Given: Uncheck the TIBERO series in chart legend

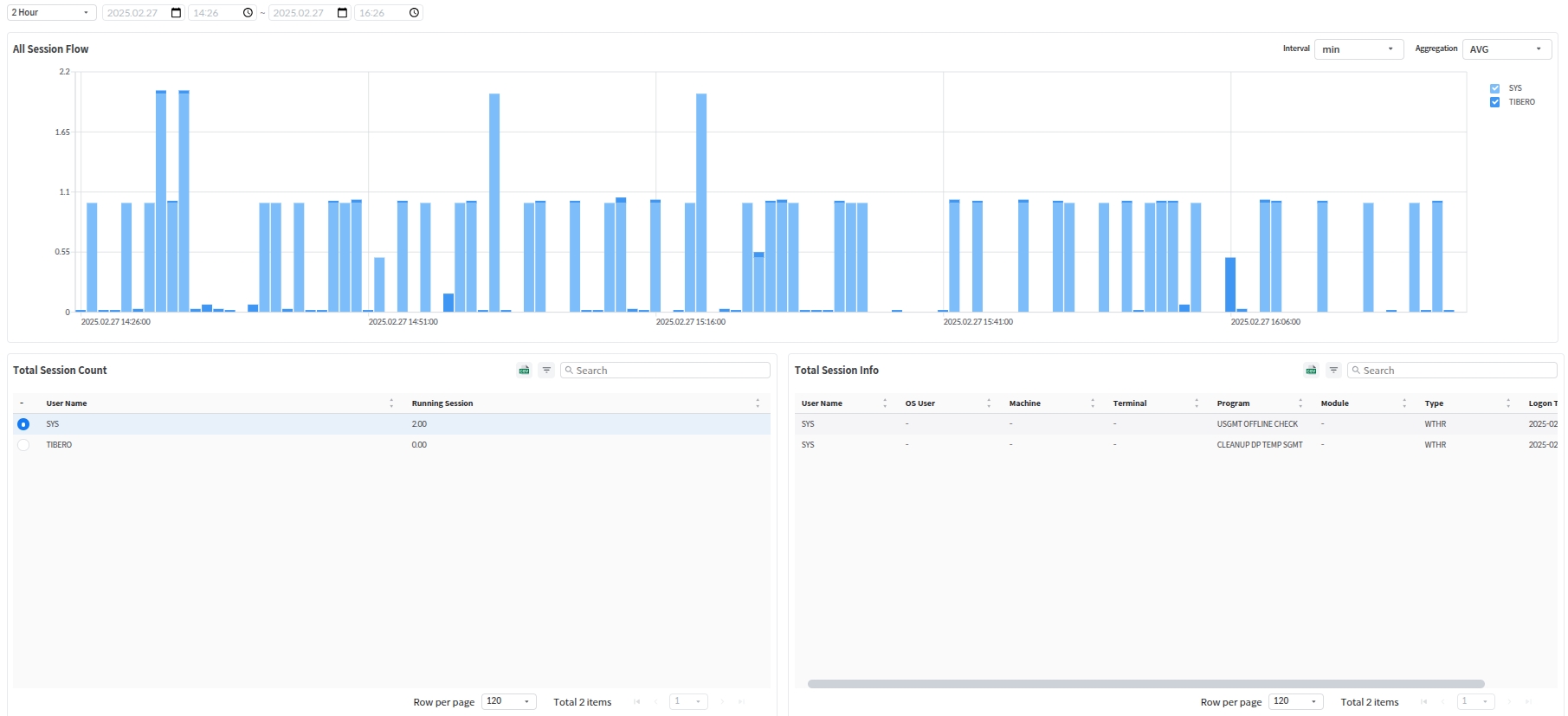Looking at the screenshot, I should pyautogui.click(x=1494, y=102).
